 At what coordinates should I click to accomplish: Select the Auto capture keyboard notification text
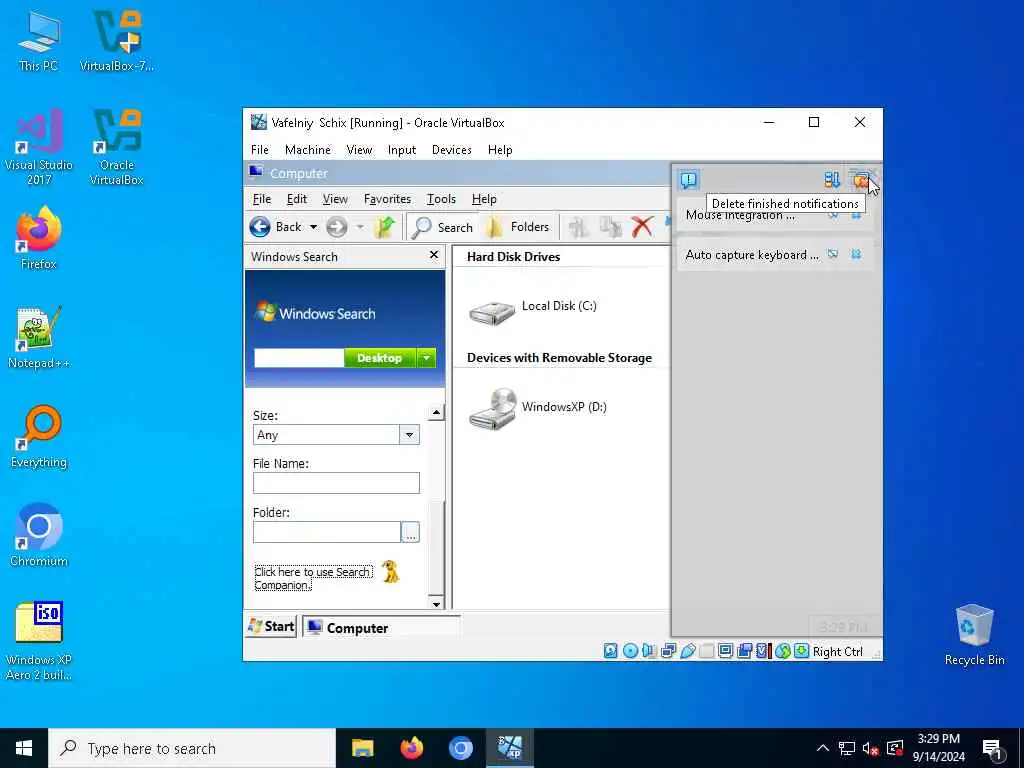click(752, 255)
